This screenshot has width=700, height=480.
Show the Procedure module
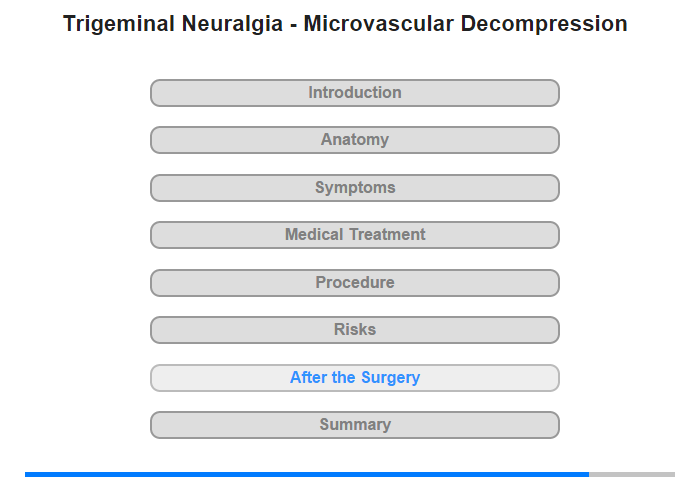click(x=355, y=283)
